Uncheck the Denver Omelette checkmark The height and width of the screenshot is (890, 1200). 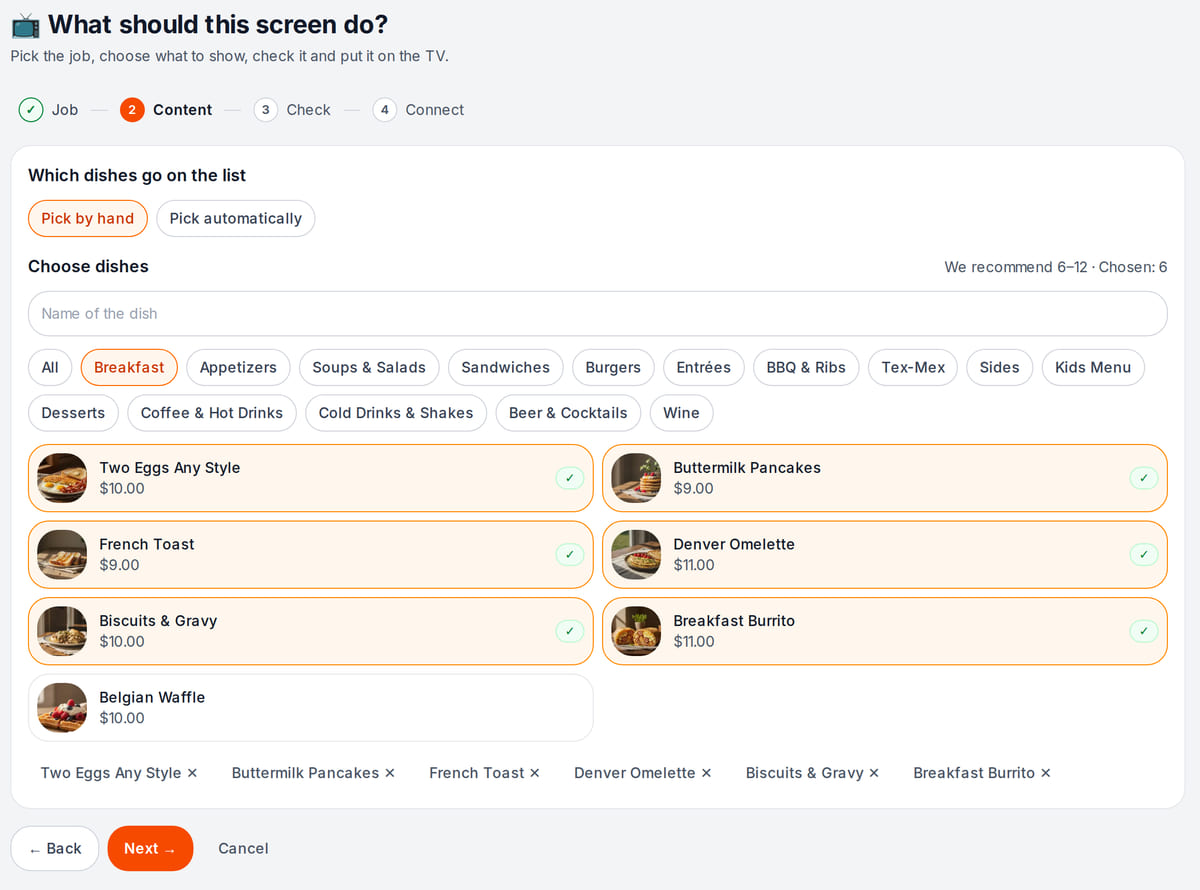click(1143, 554)
